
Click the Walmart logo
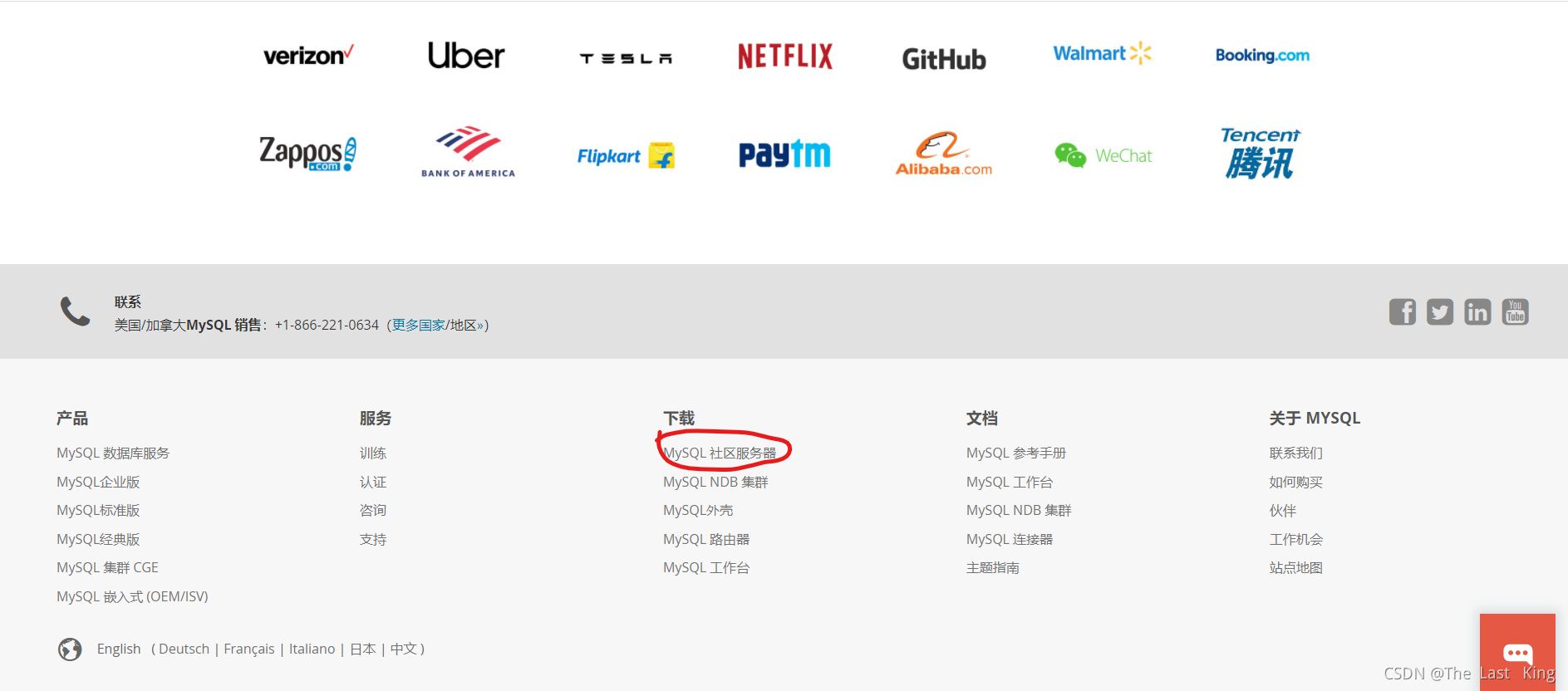[1103, 53]
